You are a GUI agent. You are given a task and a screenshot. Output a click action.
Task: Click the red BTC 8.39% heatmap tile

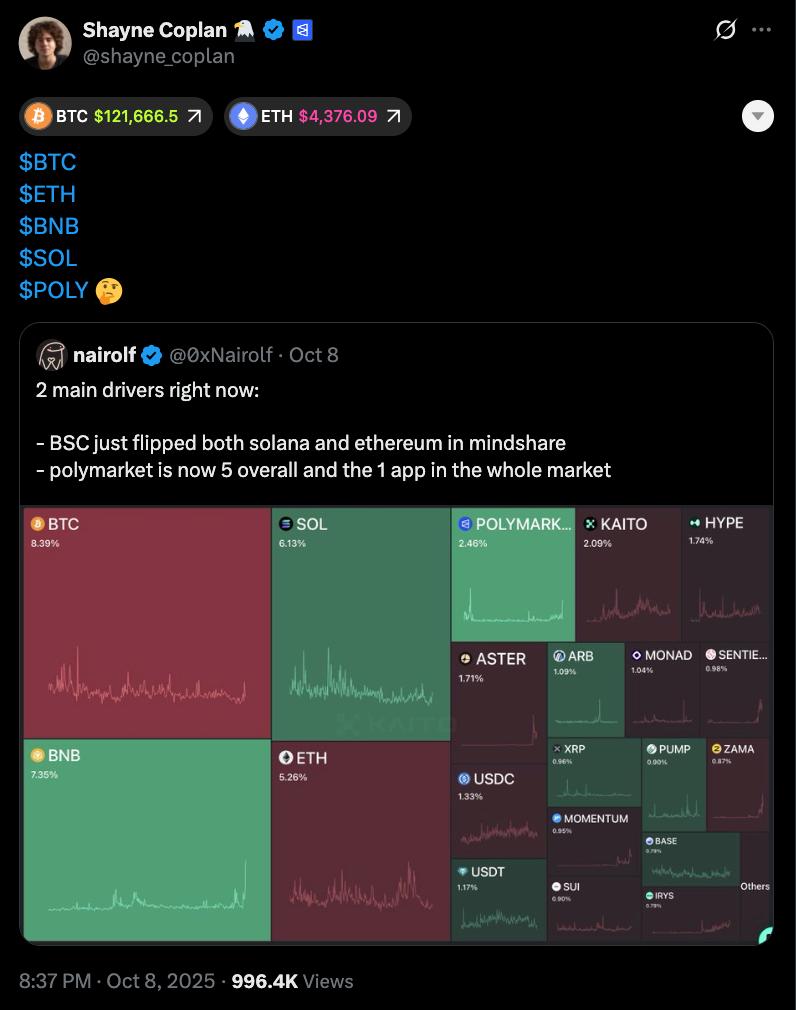coord(147,623)
